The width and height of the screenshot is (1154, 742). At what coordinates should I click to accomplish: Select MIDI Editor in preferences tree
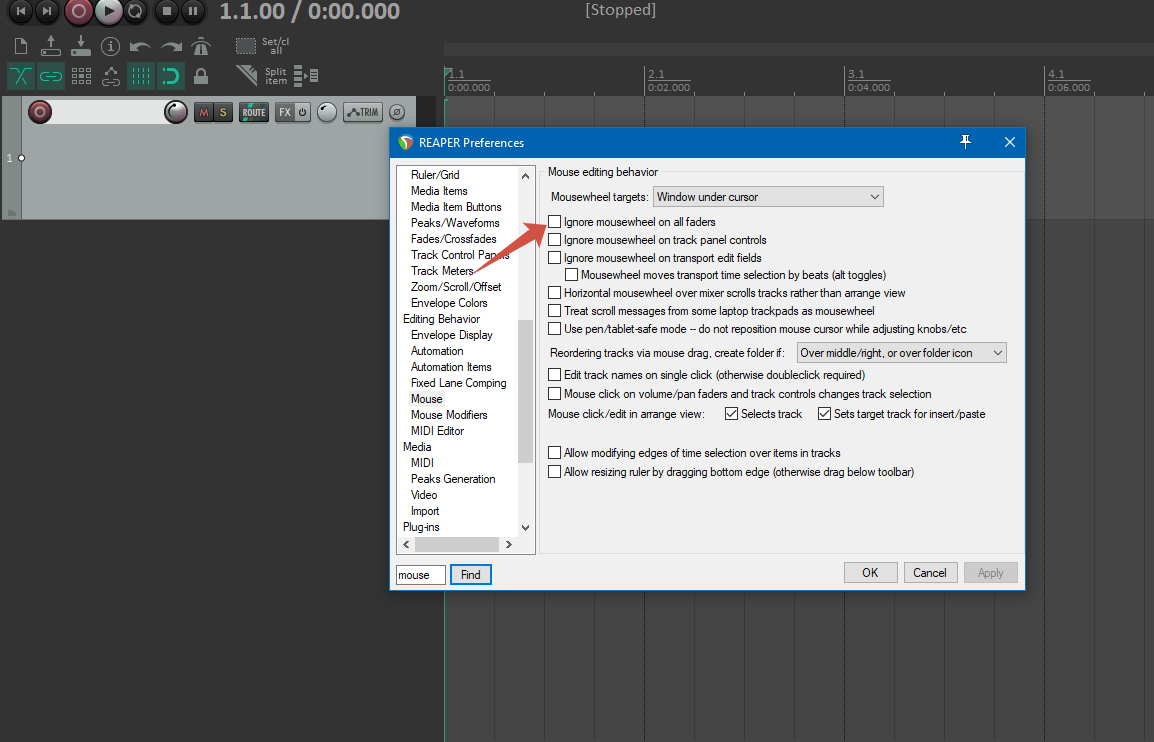pyautogui.click(x=437, y=431)
